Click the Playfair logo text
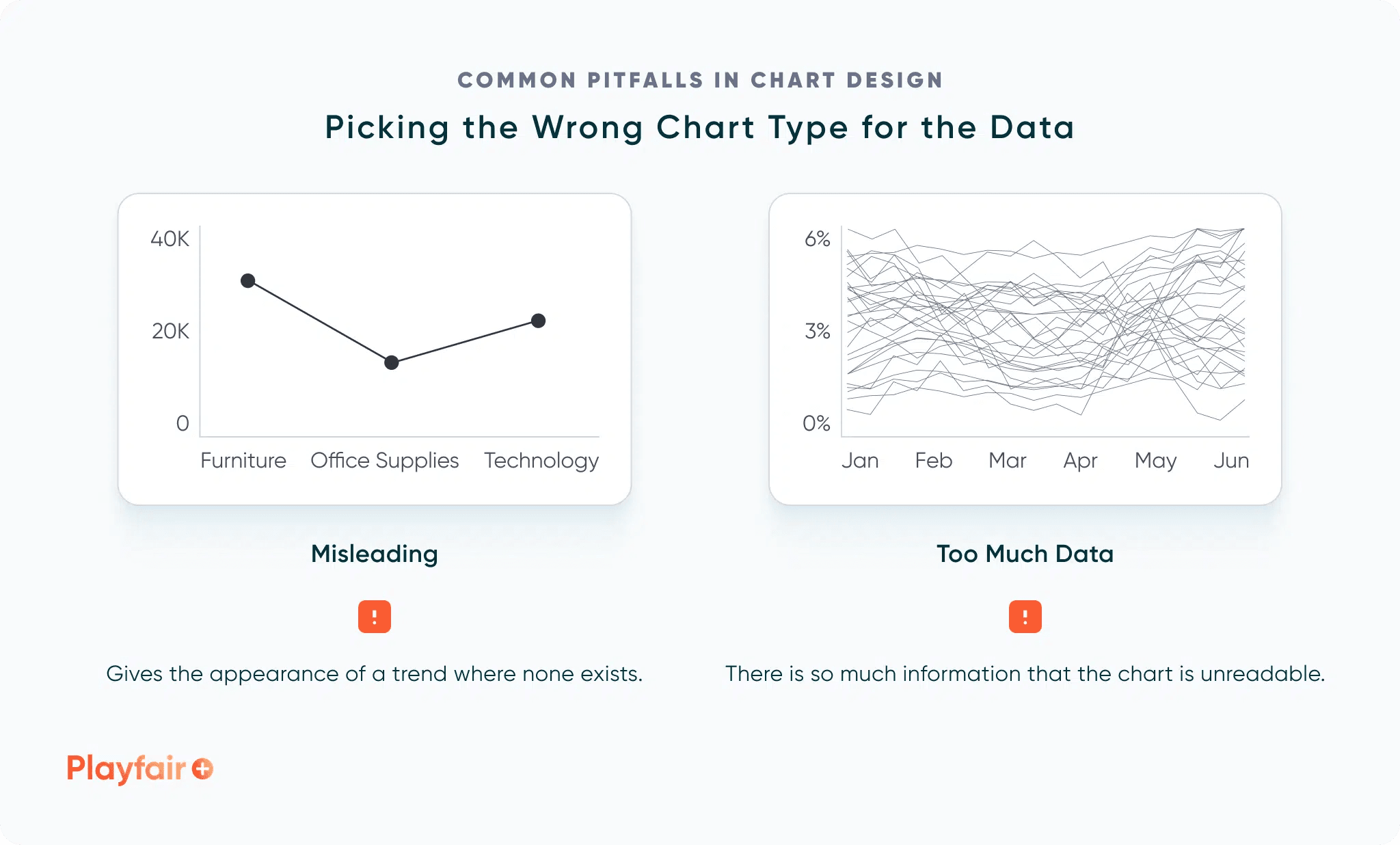The image size is (1400, 845). click(x=126, y=768)
